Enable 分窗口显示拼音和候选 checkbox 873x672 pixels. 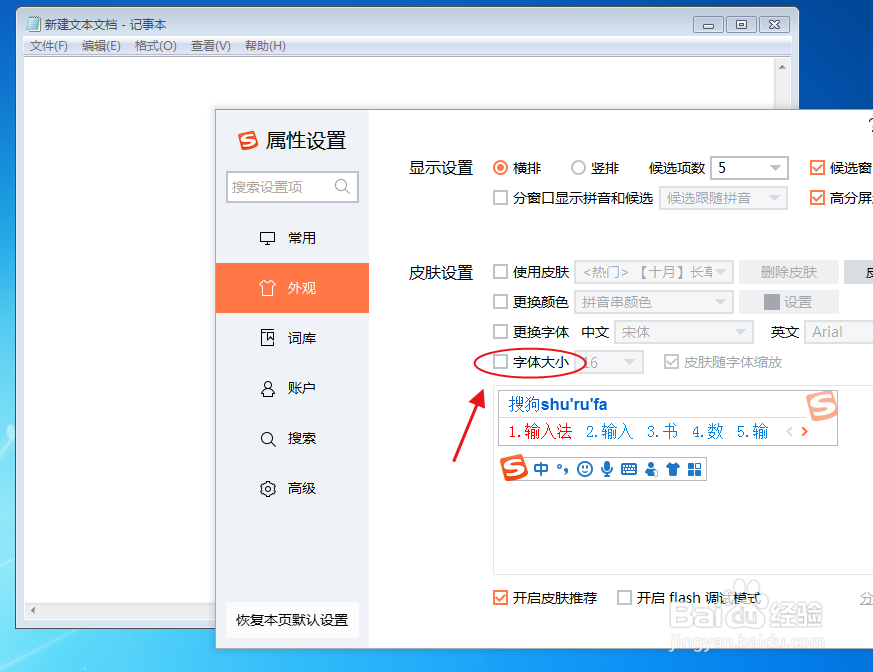[x=501, y=198]
